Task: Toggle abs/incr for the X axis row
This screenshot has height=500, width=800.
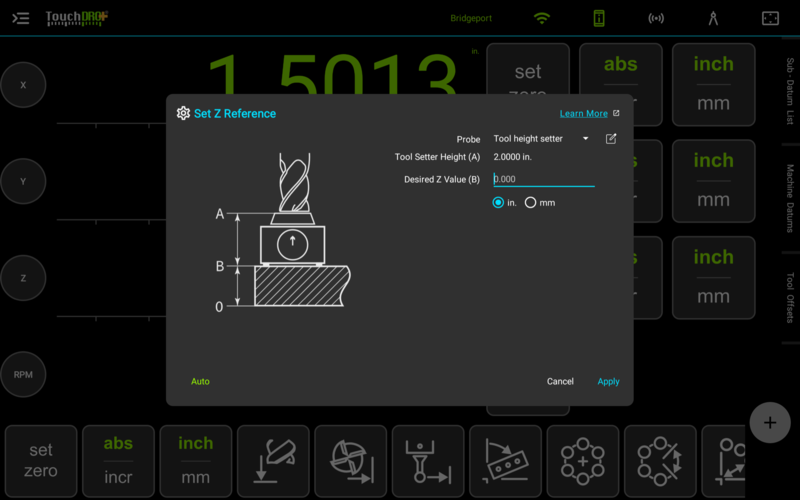Action: coord(621,85)
